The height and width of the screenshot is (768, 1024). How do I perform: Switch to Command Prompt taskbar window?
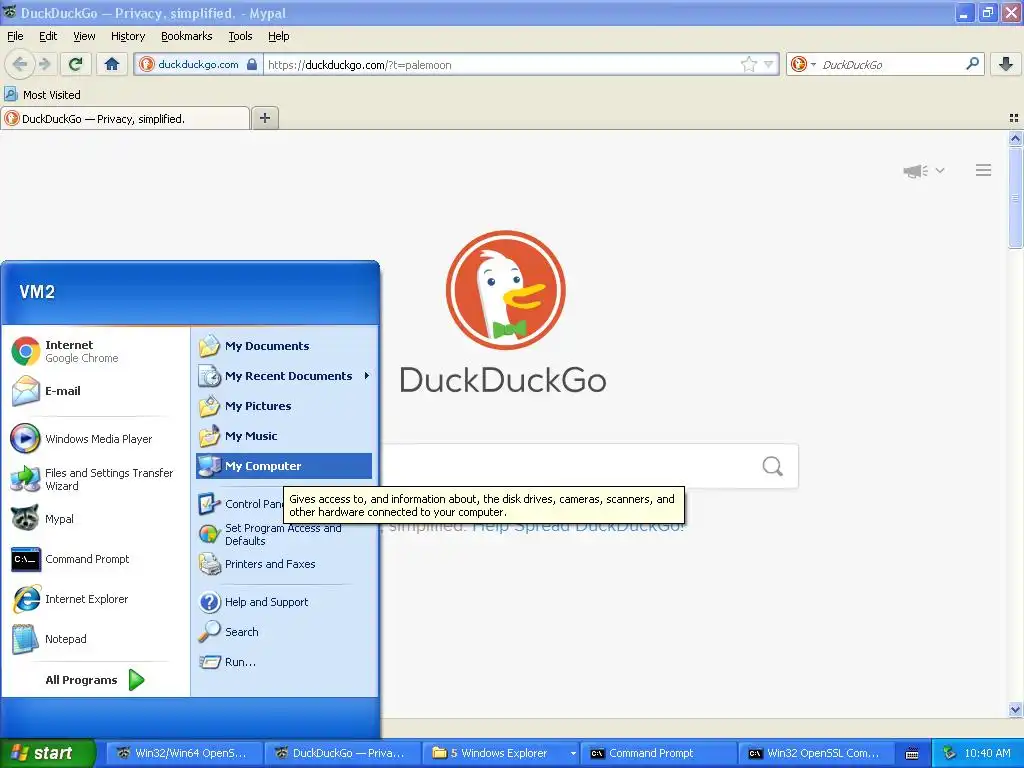pyautogui.click(x=658, y=754)
